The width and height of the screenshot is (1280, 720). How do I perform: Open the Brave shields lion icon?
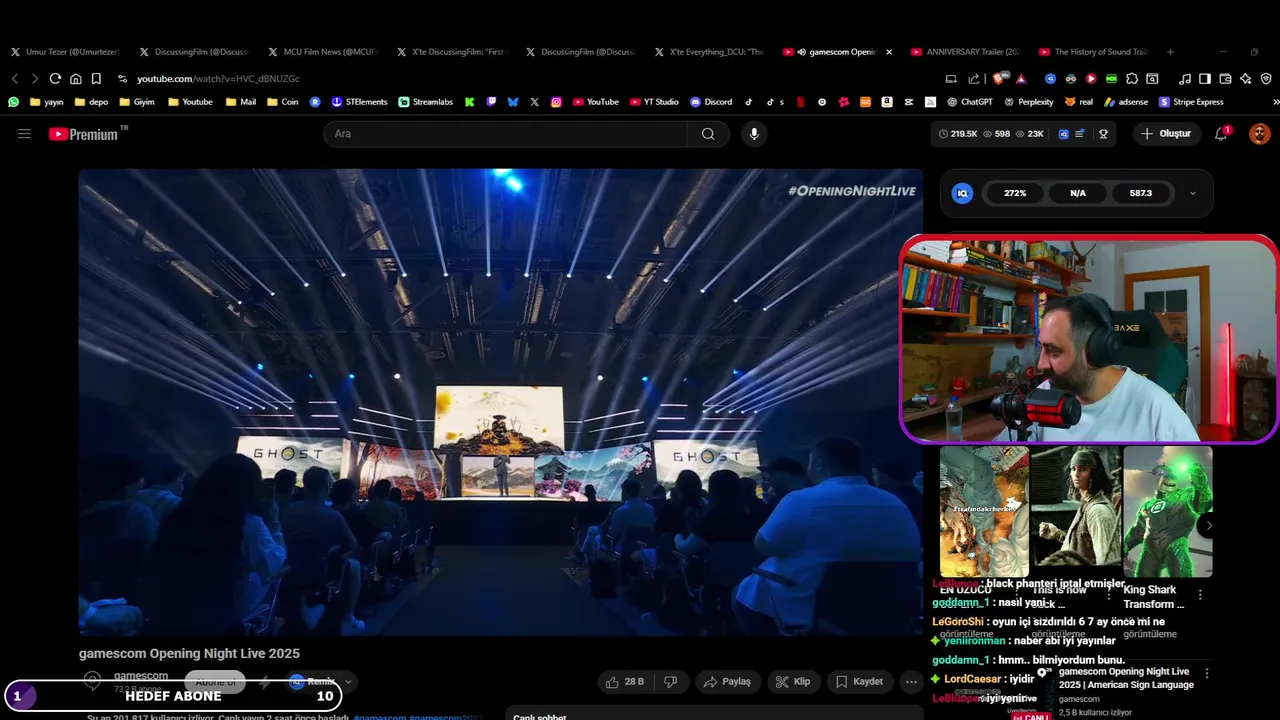point(997,79)
